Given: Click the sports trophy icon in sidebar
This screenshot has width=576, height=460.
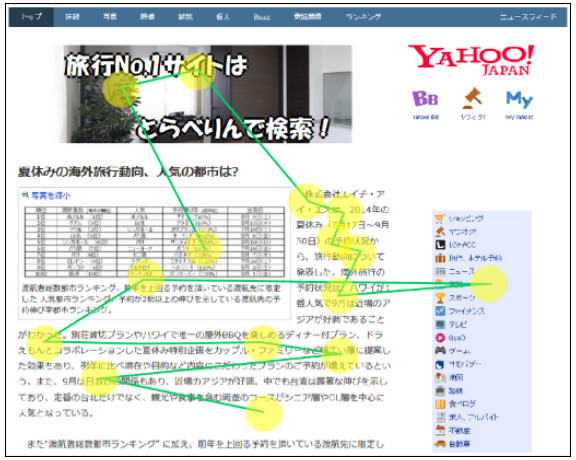Looking at the screenshot, I should pyautogui.click(x=440, y=298).
